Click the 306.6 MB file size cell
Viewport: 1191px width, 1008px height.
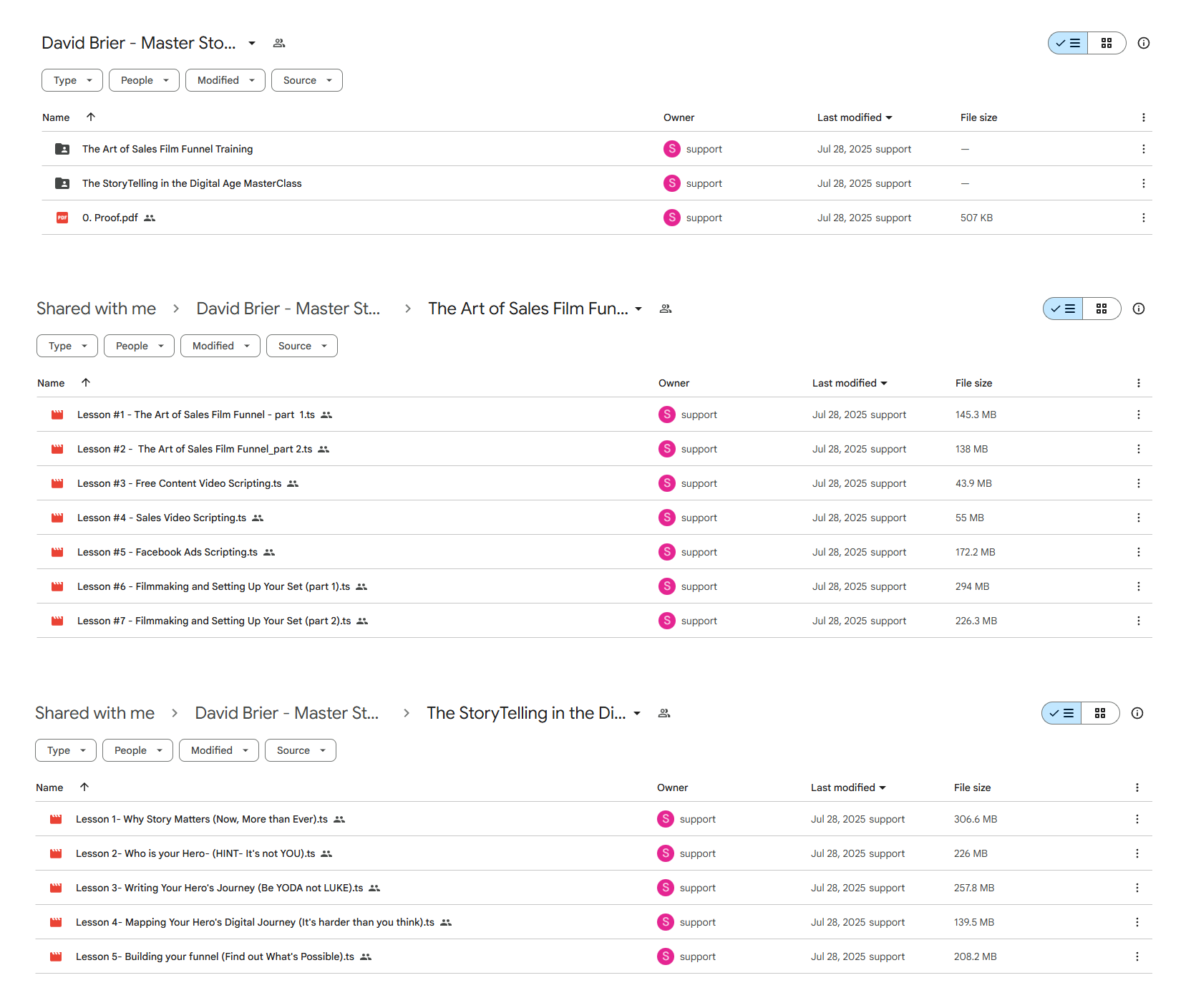976,819
